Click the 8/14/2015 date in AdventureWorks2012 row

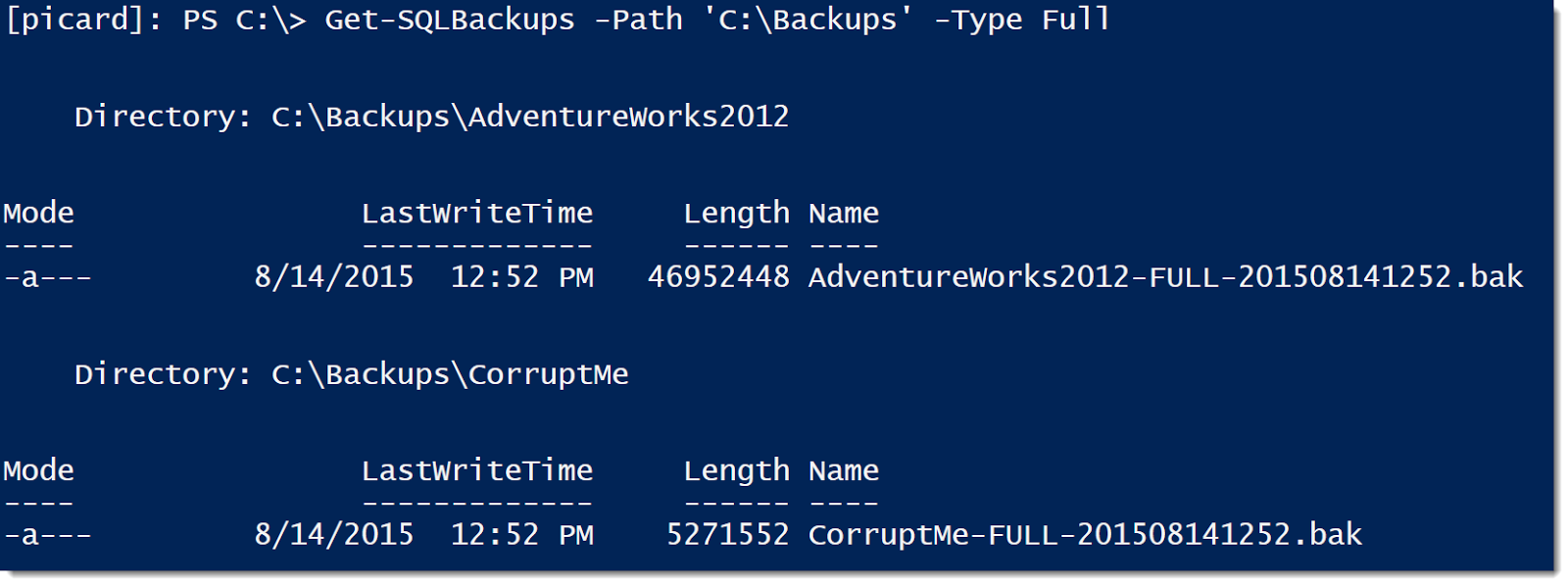(334, 277)
